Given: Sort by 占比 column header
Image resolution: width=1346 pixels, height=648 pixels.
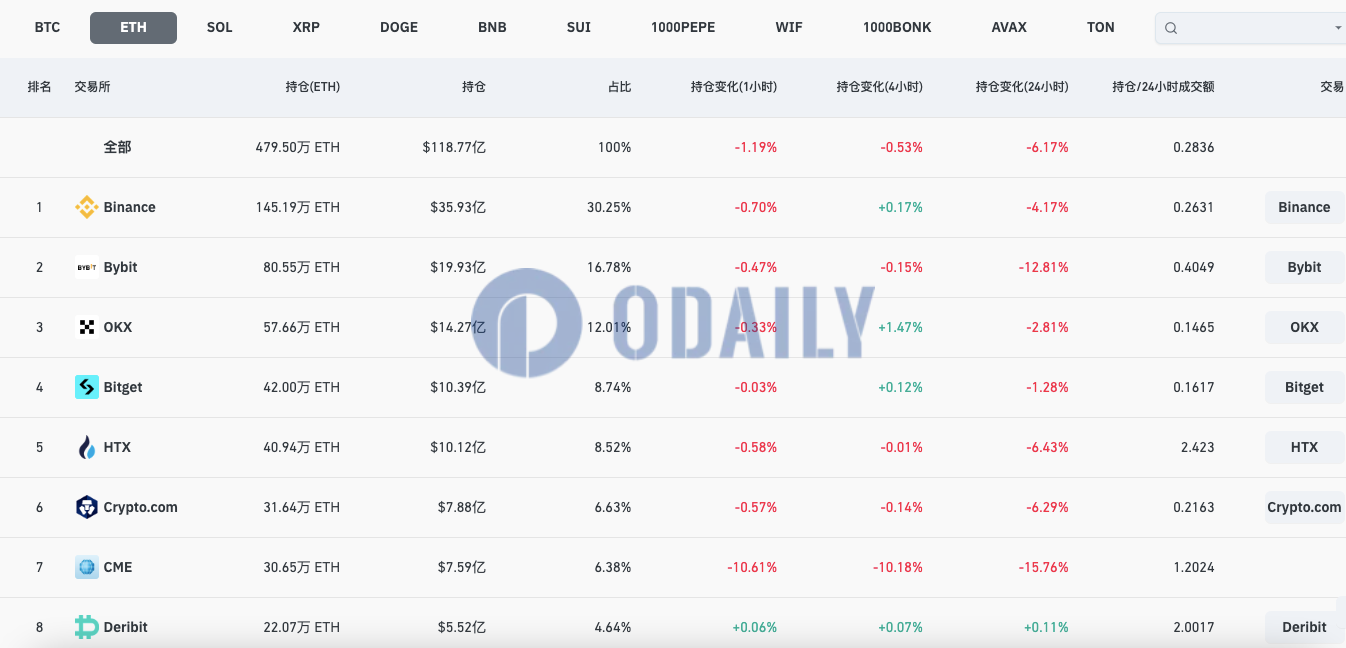Looking at the screenshot, I should point(620,87).
